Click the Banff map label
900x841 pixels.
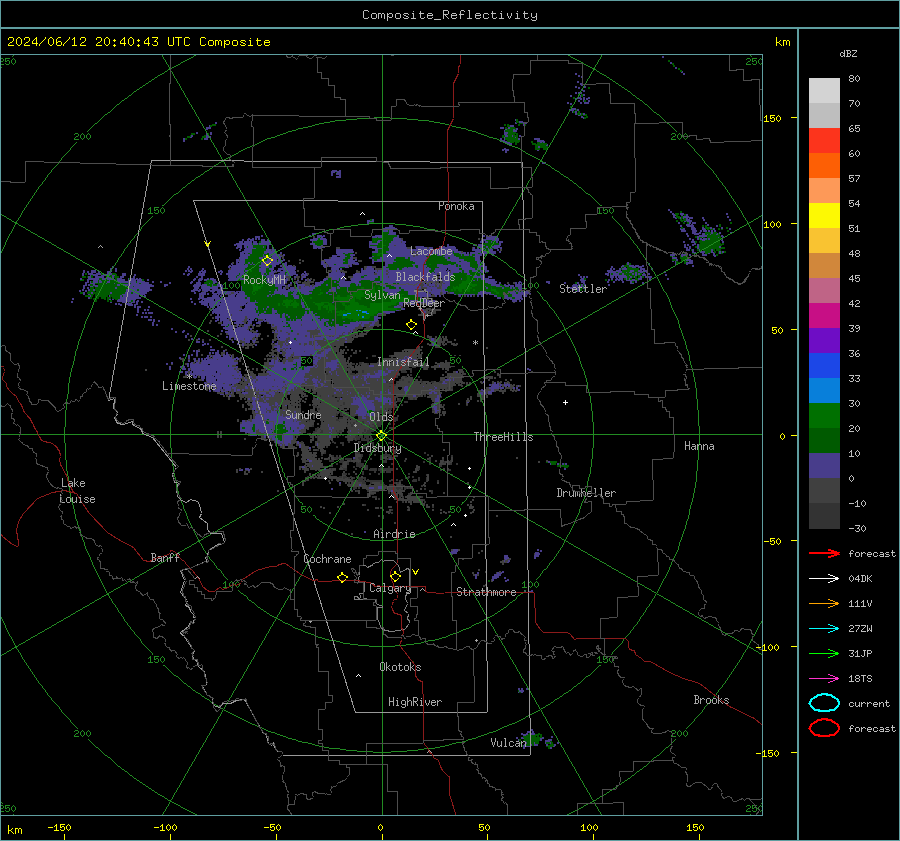coord(165,557)
